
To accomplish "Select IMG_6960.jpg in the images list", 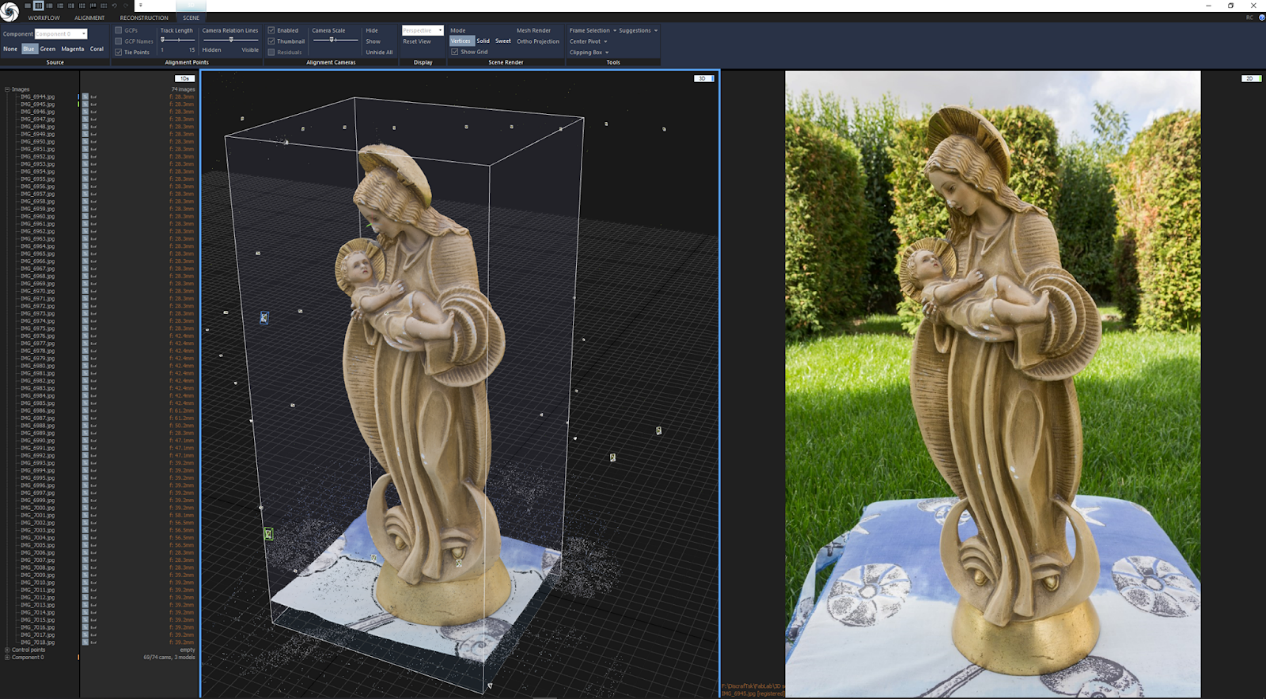I will tap(38, 216).
